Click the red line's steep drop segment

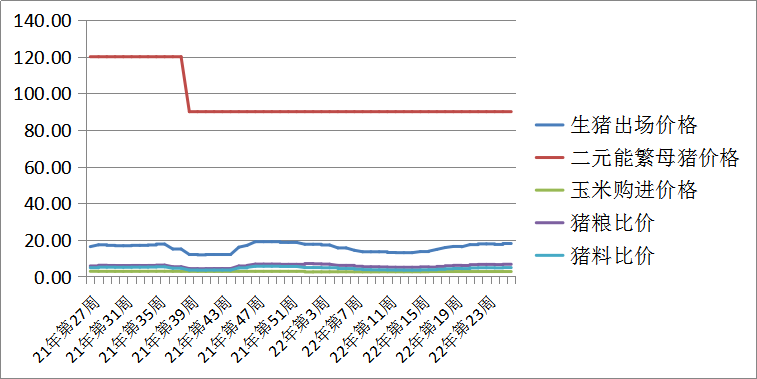[x=185, y=84]
